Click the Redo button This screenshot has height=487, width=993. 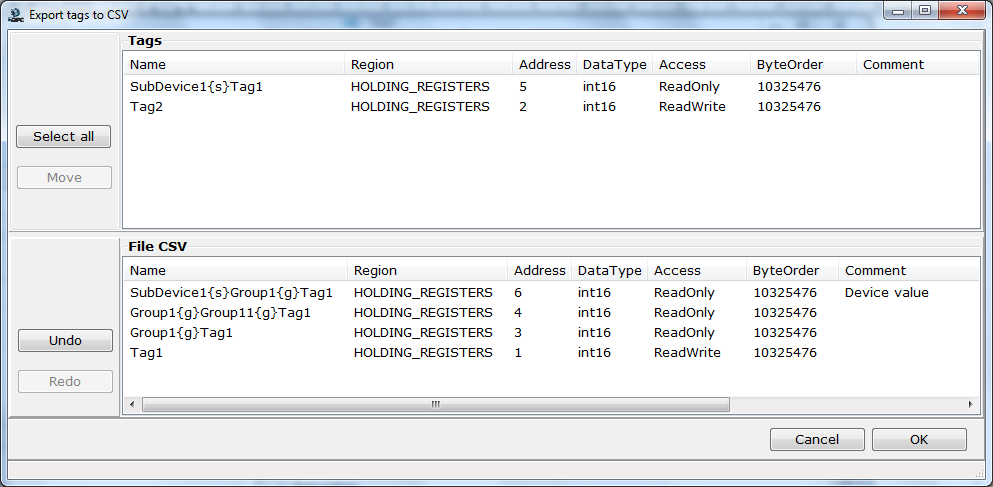65,381
